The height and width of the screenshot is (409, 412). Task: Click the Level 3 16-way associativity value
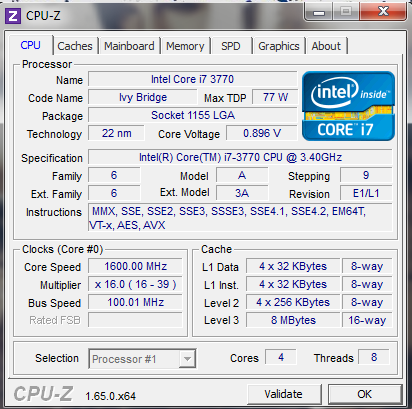pyautogui.click(x=367, y=320)
